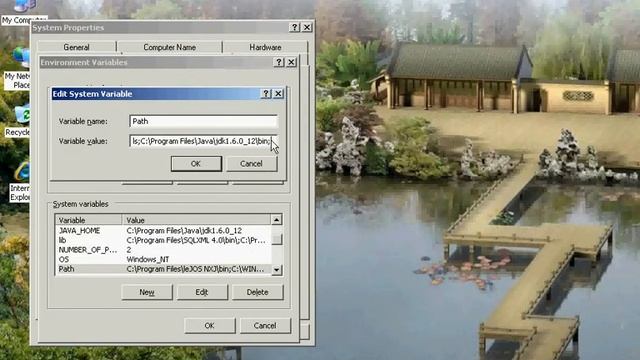Click system variables list scroll up arrow
The image size is (640, 360).
click(277, 220)
